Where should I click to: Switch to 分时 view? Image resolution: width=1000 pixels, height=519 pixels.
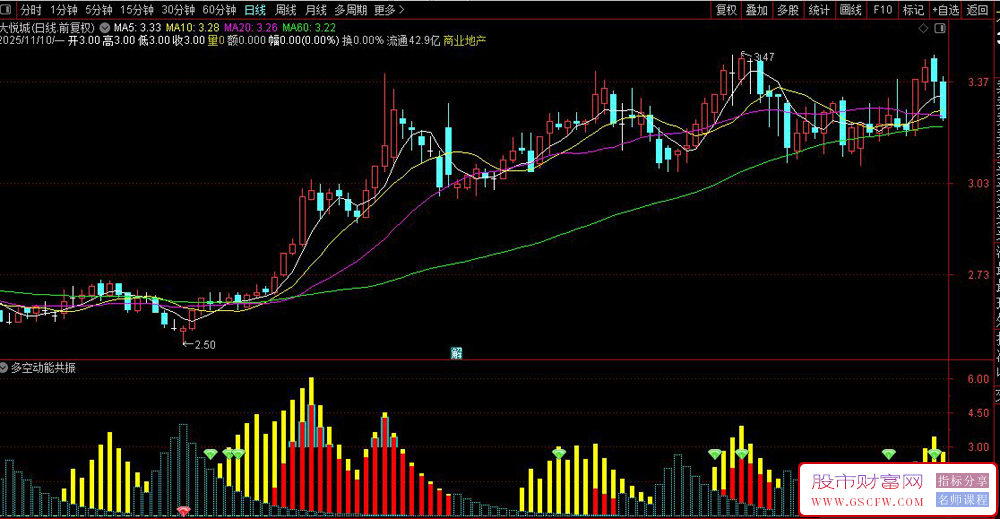tap(30, 10)
